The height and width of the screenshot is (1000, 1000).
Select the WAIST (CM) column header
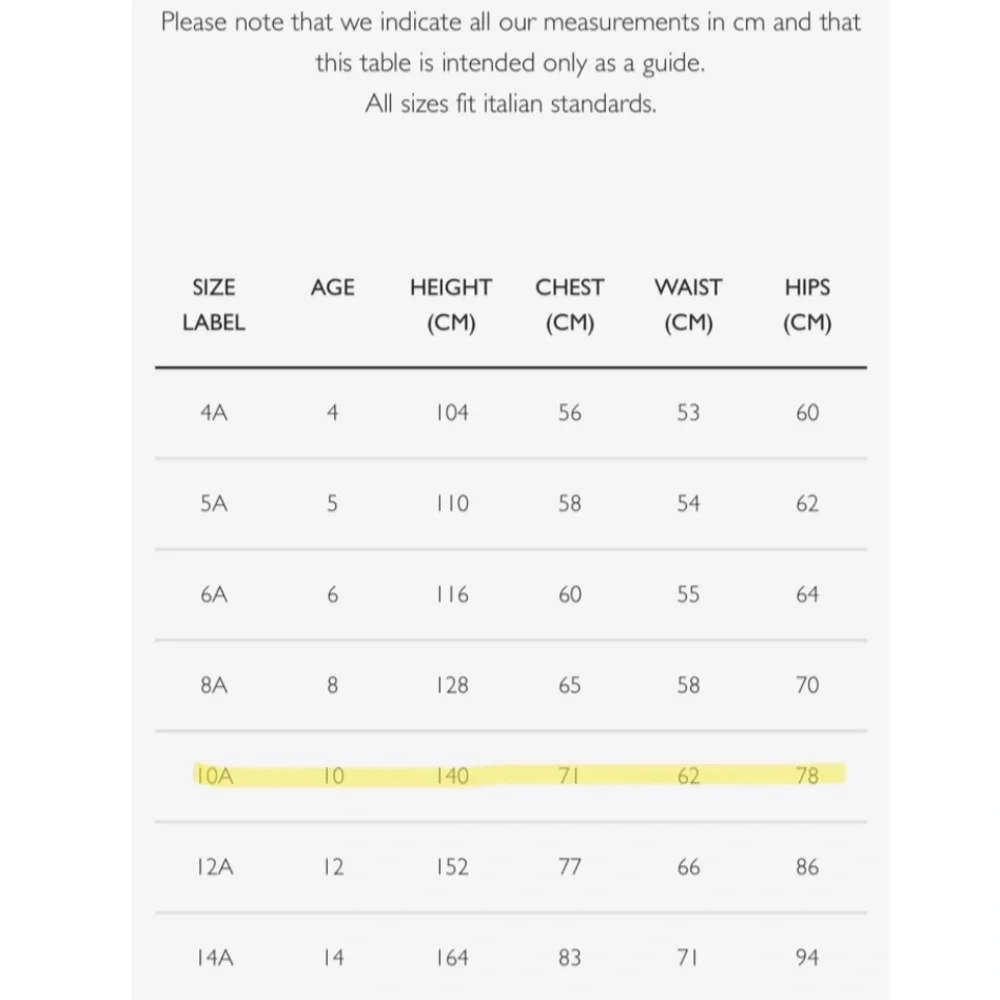[688, 305]
